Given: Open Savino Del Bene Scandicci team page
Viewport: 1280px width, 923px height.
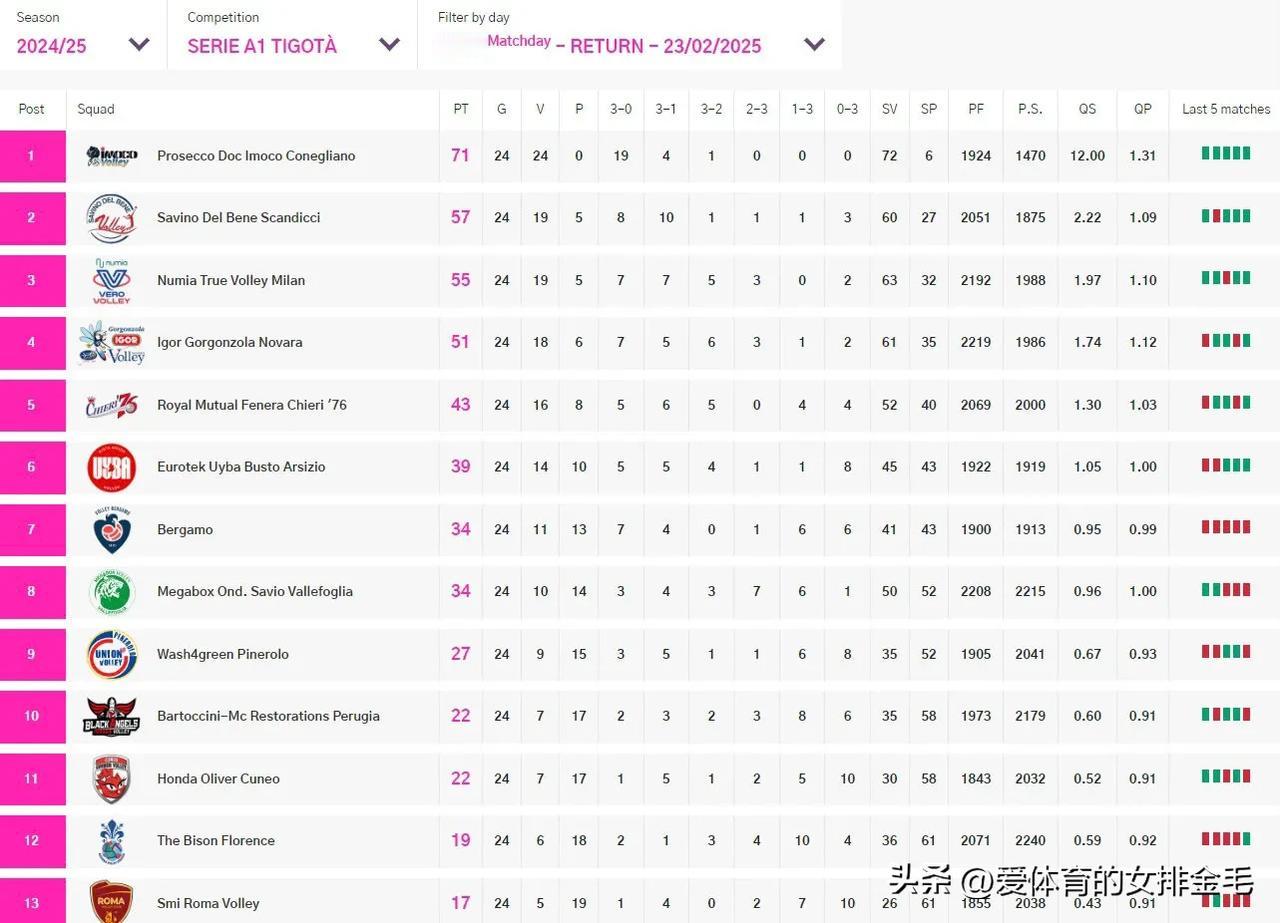Looking at the screenshot, I should (x=239, y=218).
